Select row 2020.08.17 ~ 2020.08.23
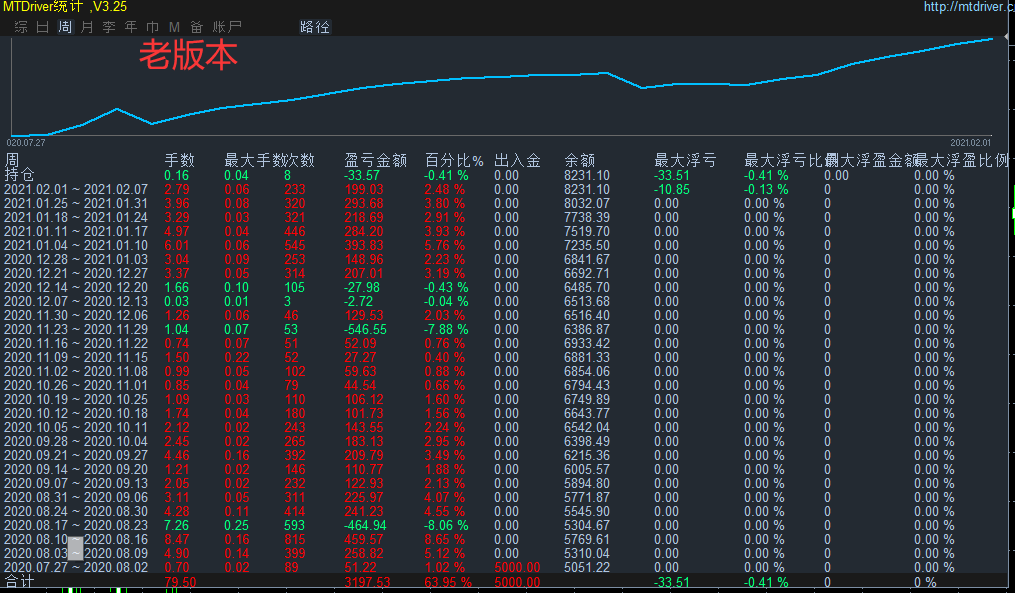The height and width of the screenshot is (593, 1015). pyautogui.click(x=76, y=526)
